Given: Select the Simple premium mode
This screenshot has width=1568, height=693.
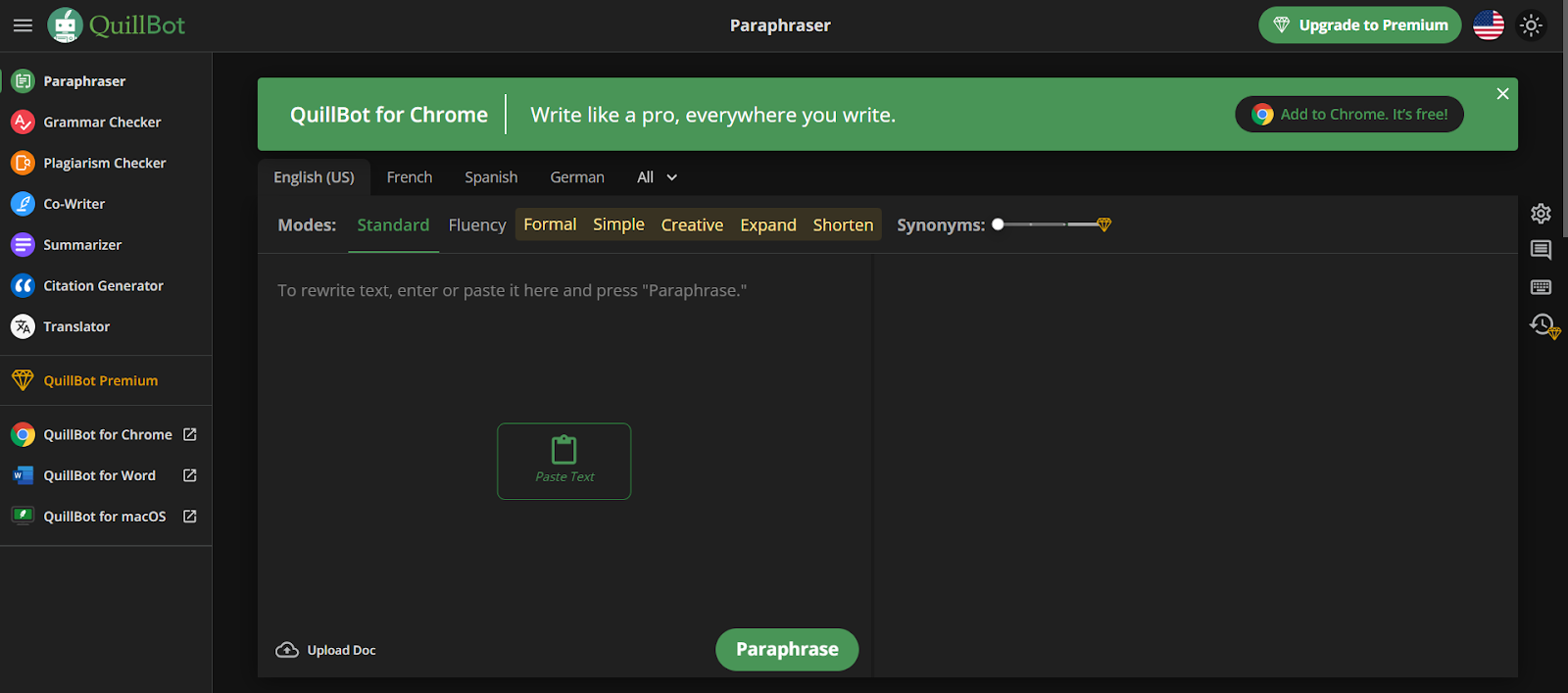Looking at the screenshot, I should tap(618, 224).
